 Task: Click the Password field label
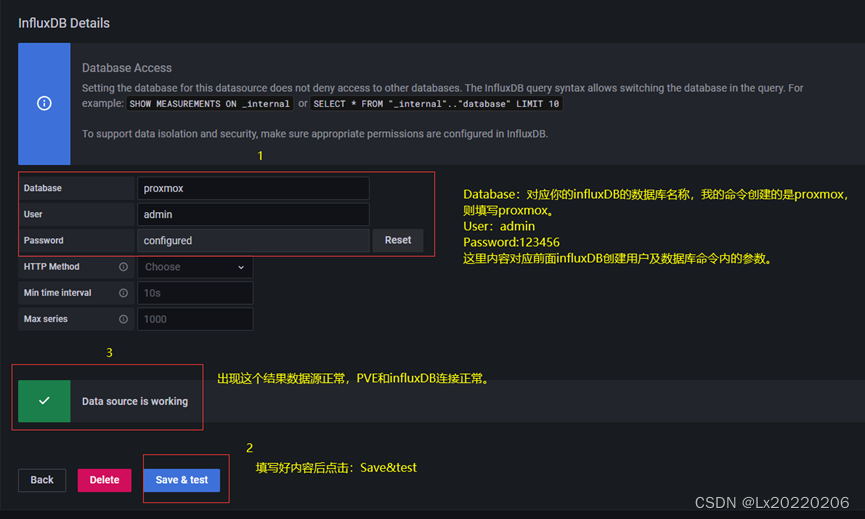tap(44, 240)
